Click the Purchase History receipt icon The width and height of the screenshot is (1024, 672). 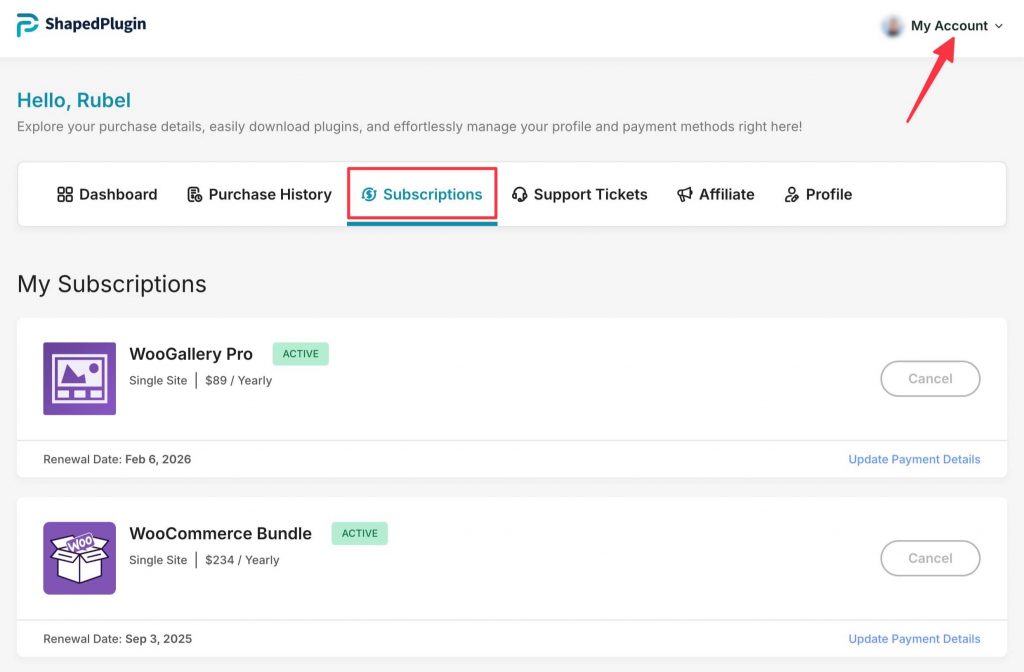point(195,194)
